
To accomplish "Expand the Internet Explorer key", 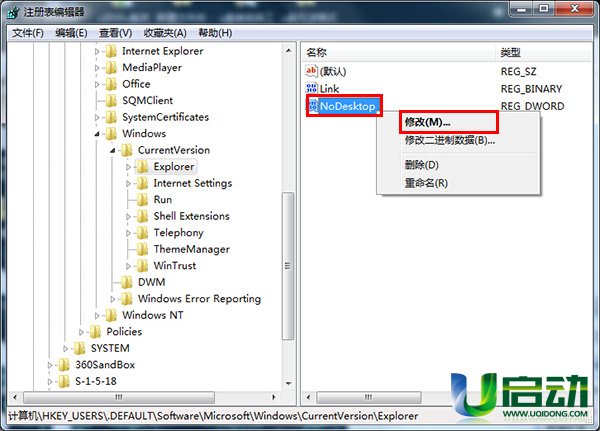I will [x=97, y=51].
